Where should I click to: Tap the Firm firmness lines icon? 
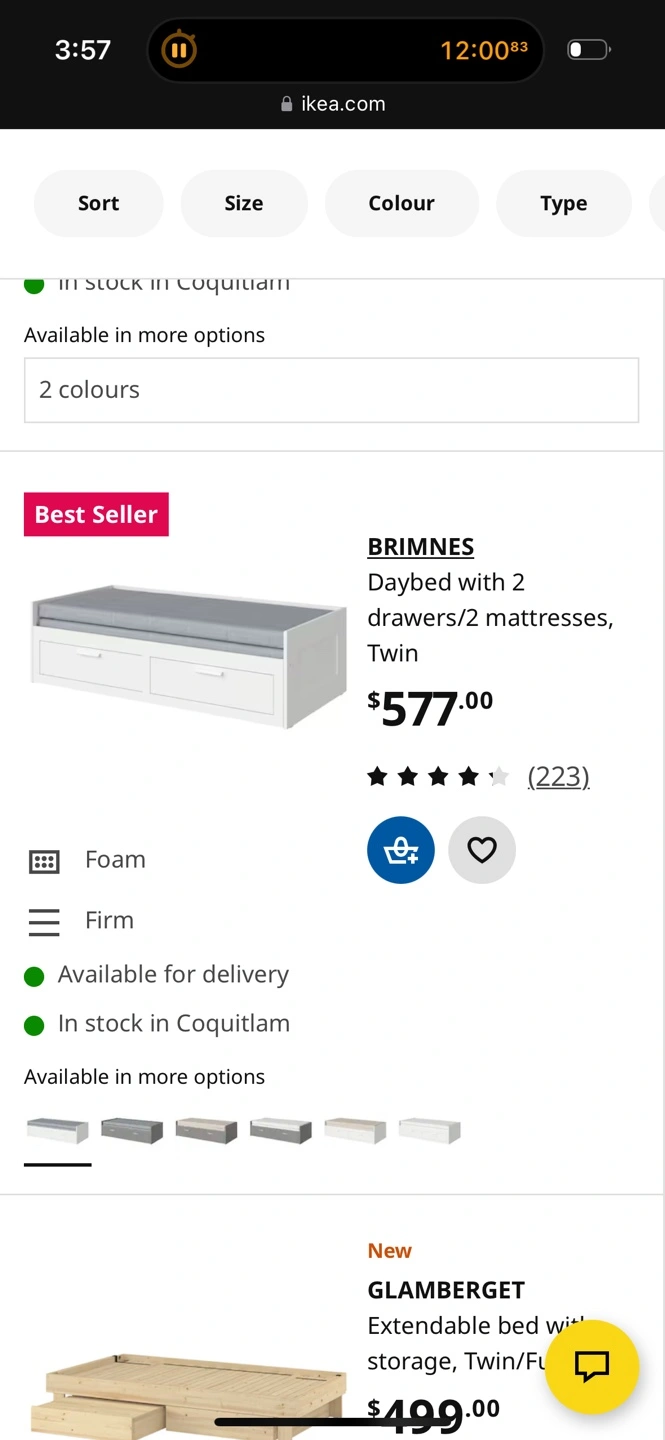pyautogui.click(x=44, y=921)
